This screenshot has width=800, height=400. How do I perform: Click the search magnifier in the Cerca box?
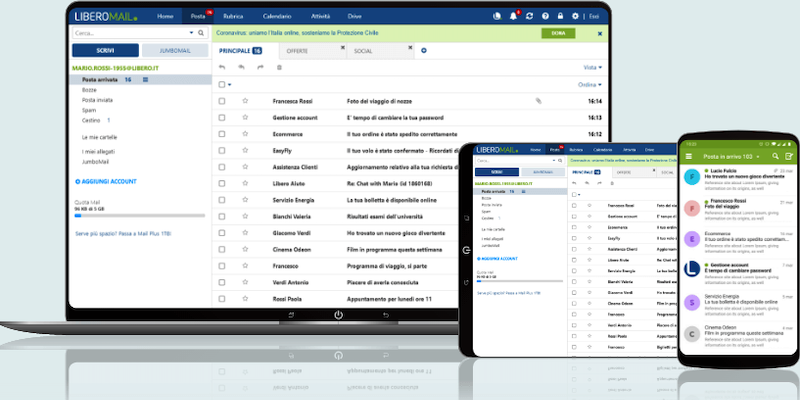pos(203,33)
